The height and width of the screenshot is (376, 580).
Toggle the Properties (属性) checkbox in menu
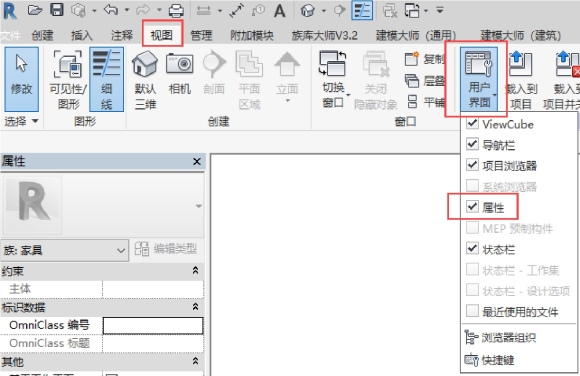472,207
